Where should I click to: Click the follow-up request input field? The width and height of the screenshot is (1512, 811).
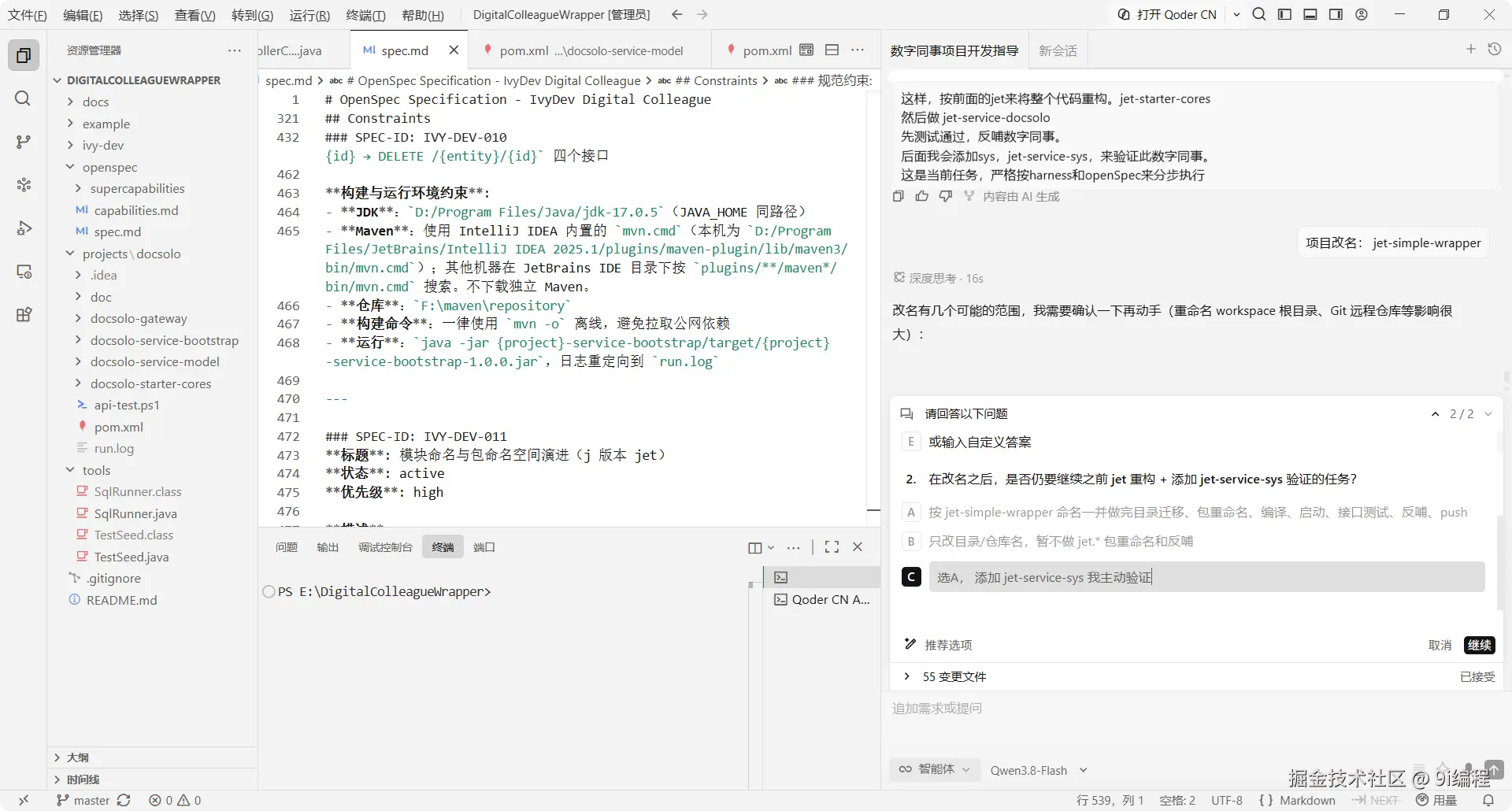(x=1195, y=709)
